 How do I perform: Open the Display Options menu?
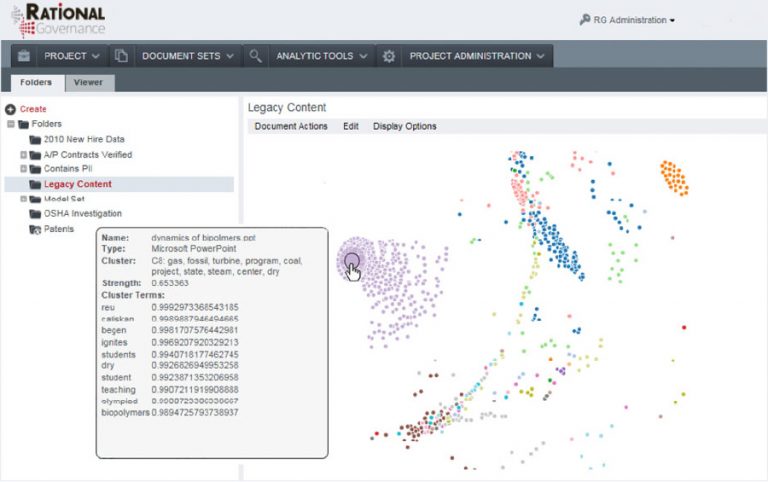click(404, 127)
